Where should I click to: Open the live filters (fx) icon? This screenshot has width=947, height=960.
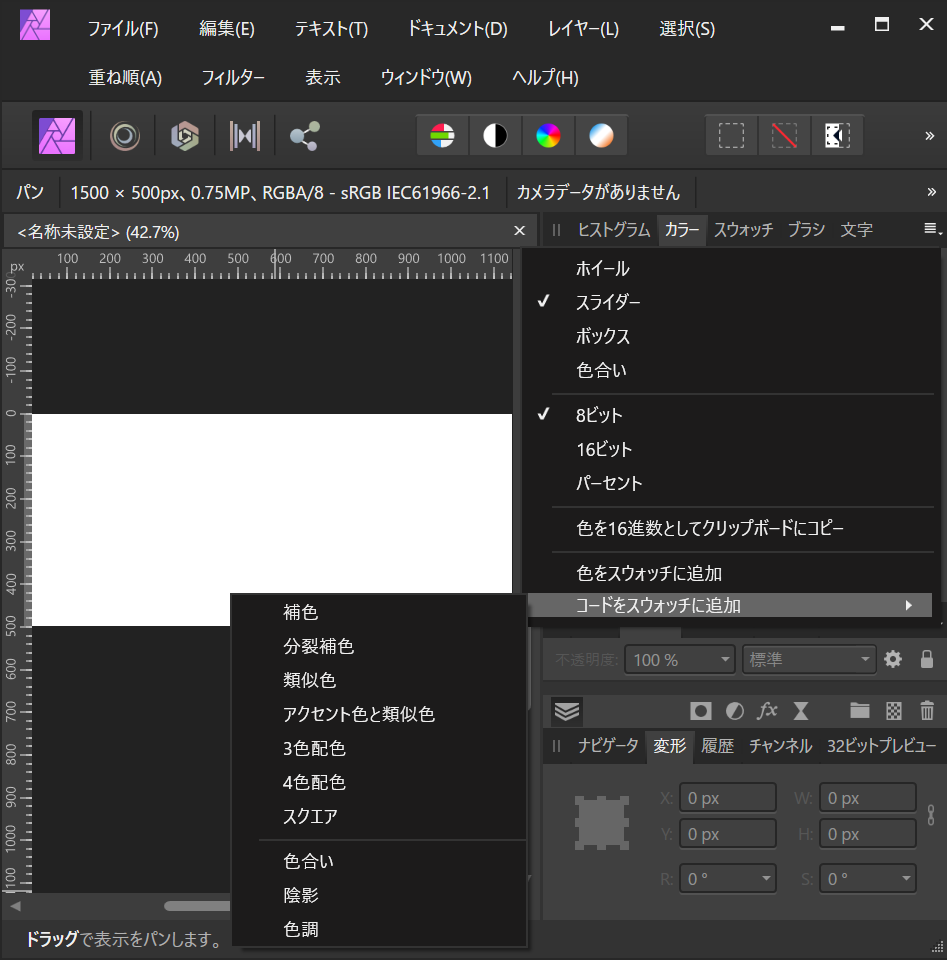click(x=767, y=711)
